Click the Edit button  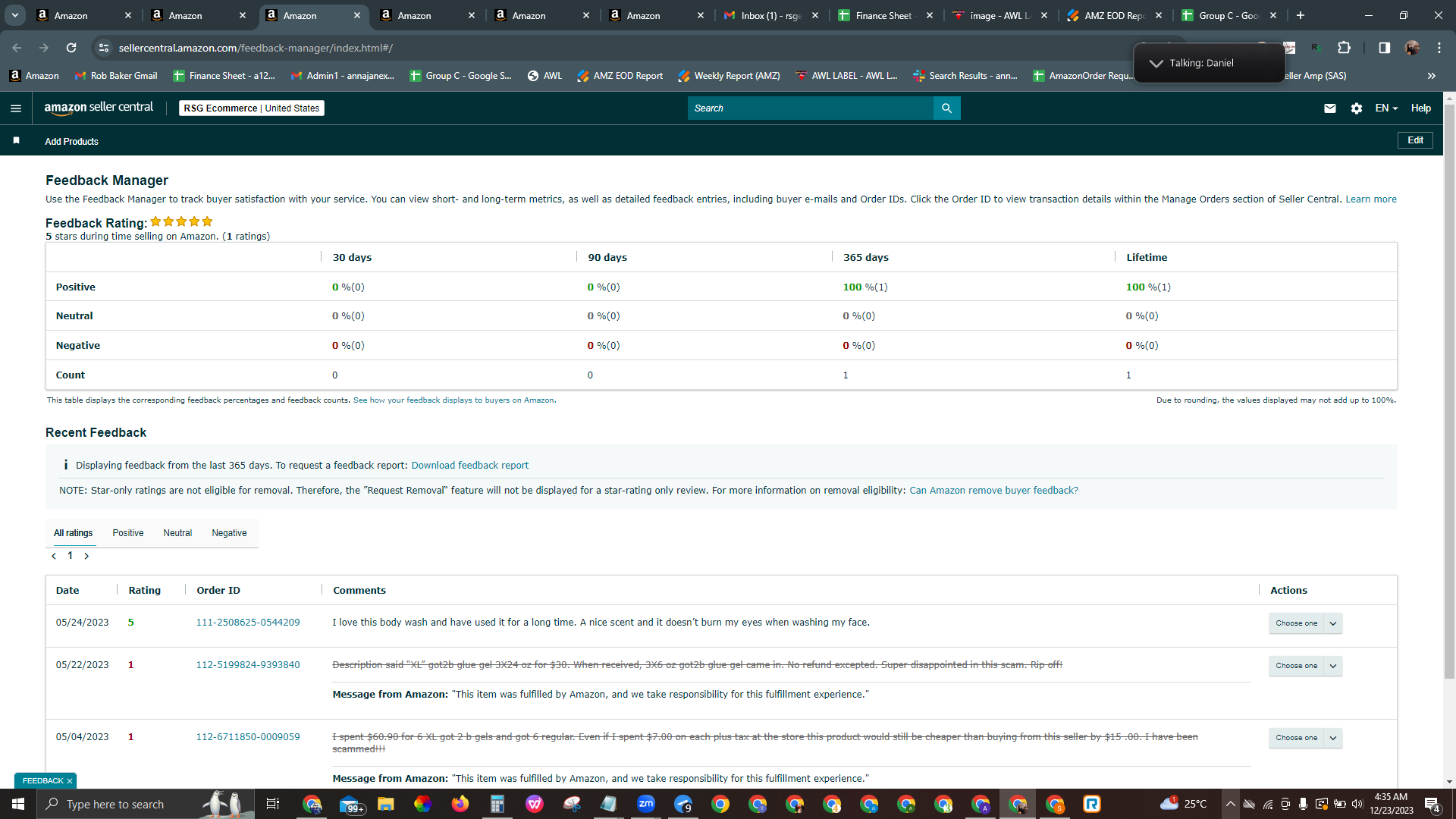tap(1415, 140)
